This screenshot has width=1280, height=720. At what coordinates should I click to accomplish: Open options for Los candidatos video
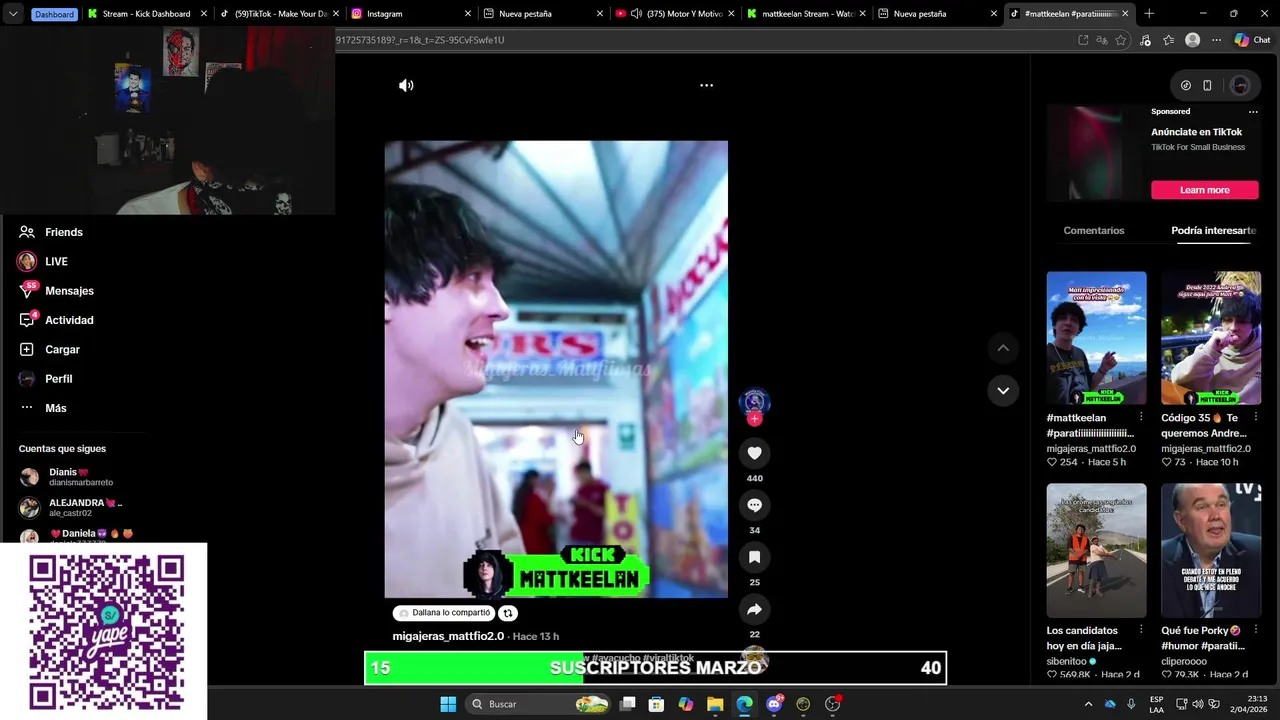(x=1141, y=630)
